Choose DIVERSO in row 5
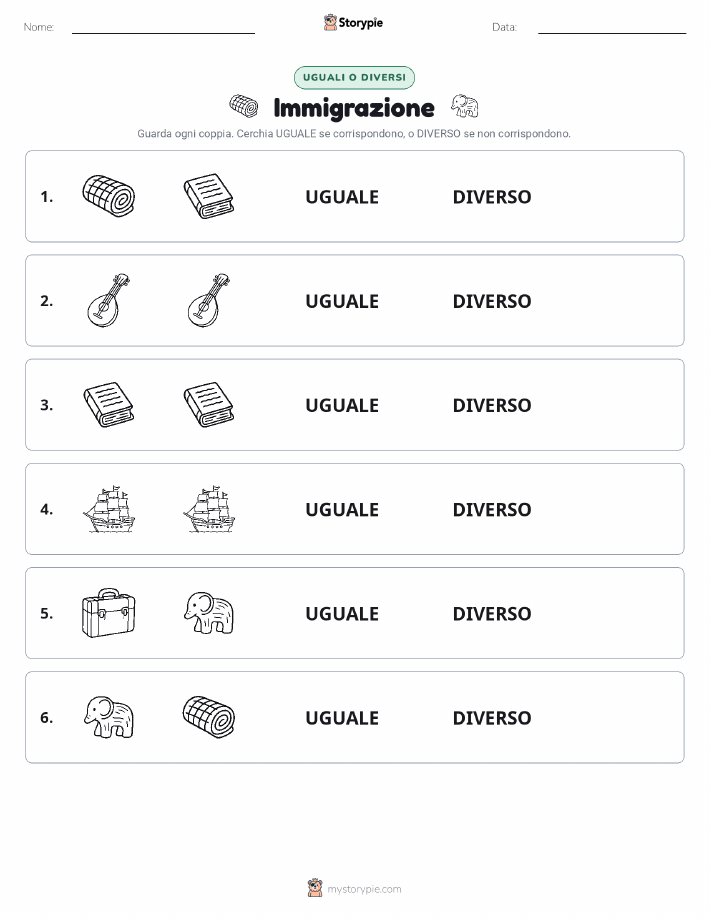 click(x=492, y=613)
